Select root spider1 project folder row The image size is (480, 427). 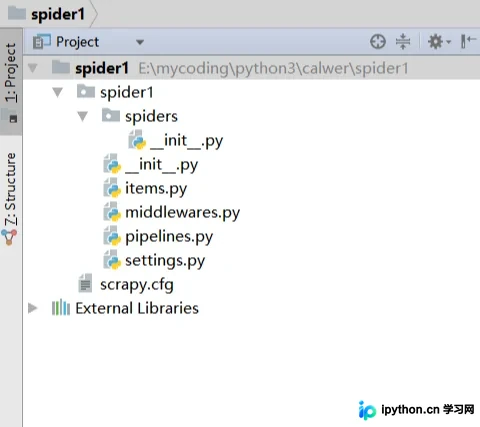point(252,68)
